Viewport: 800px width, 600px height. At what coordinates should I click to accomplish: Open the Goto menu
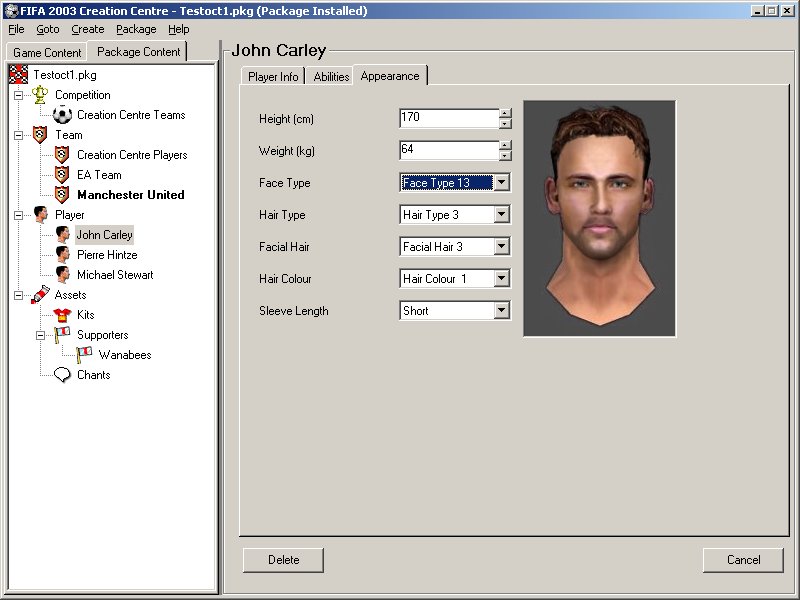tap(48, 30)
